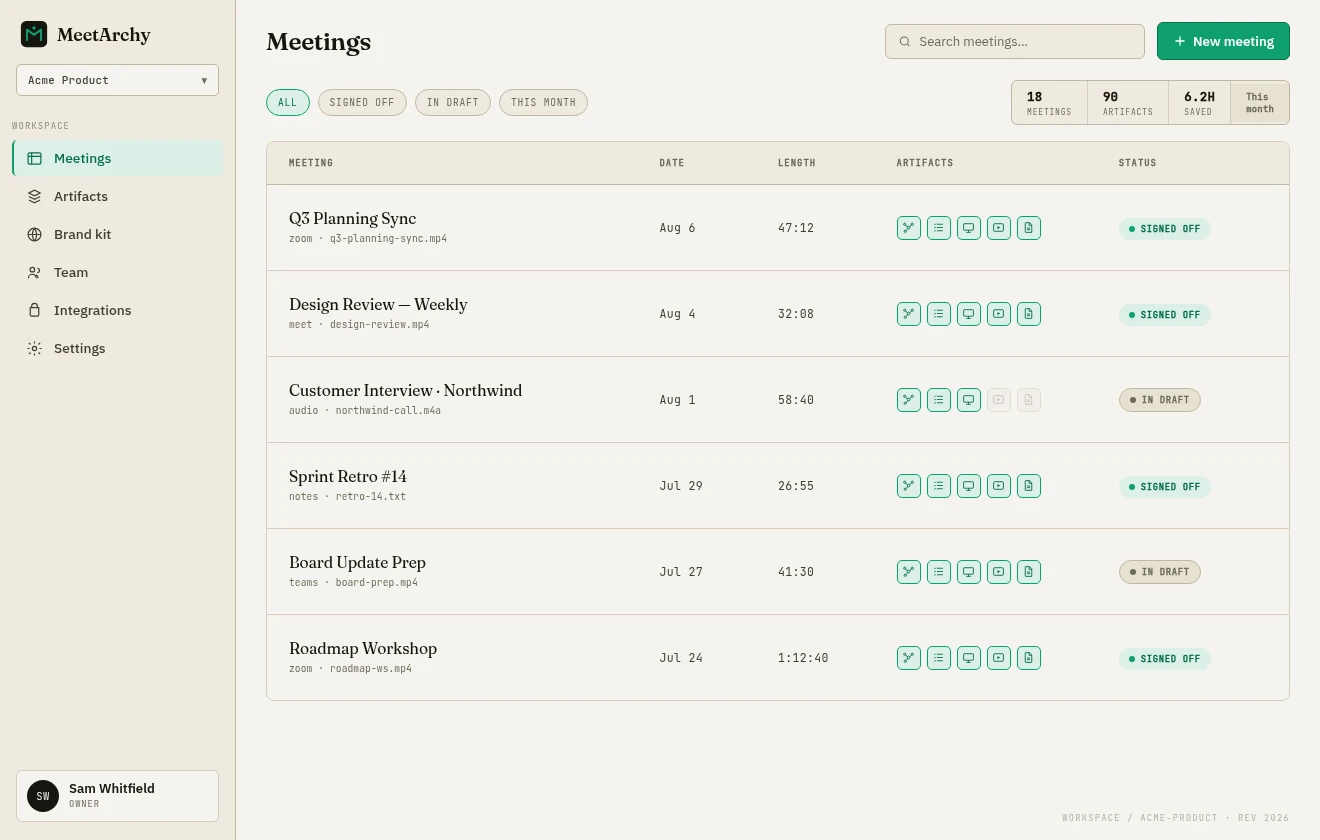Open the slides artifact for Q3 Planning Sync
The width and height of the screenshot is (1320, 840).
pyautogui.click(x=969, y=228)
